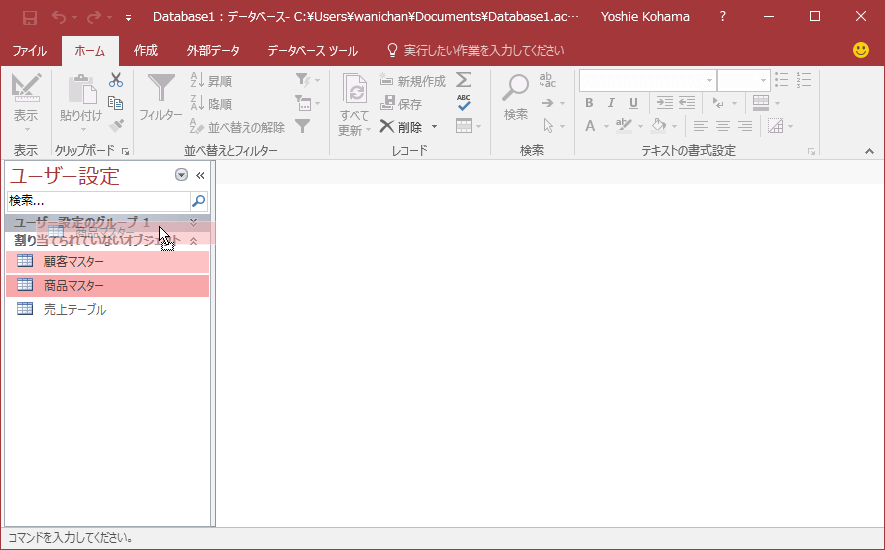This screenshot has height=550, width=885.
Task: Click the 検索 magnifier find button
Action: point(516,97)
